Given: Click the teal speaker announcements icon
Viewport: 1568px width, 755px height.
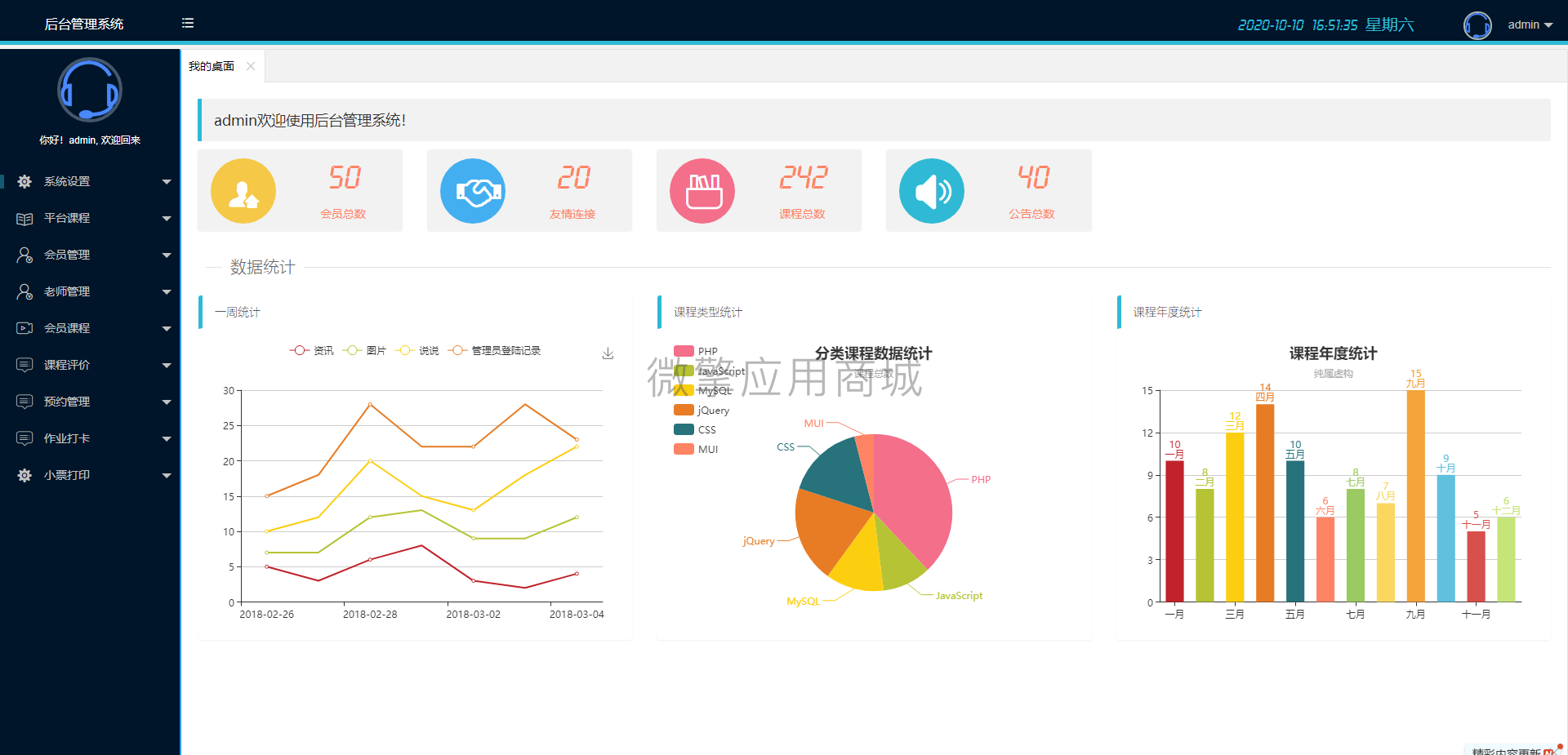Looking at the screenshot, I should point(932,191).
